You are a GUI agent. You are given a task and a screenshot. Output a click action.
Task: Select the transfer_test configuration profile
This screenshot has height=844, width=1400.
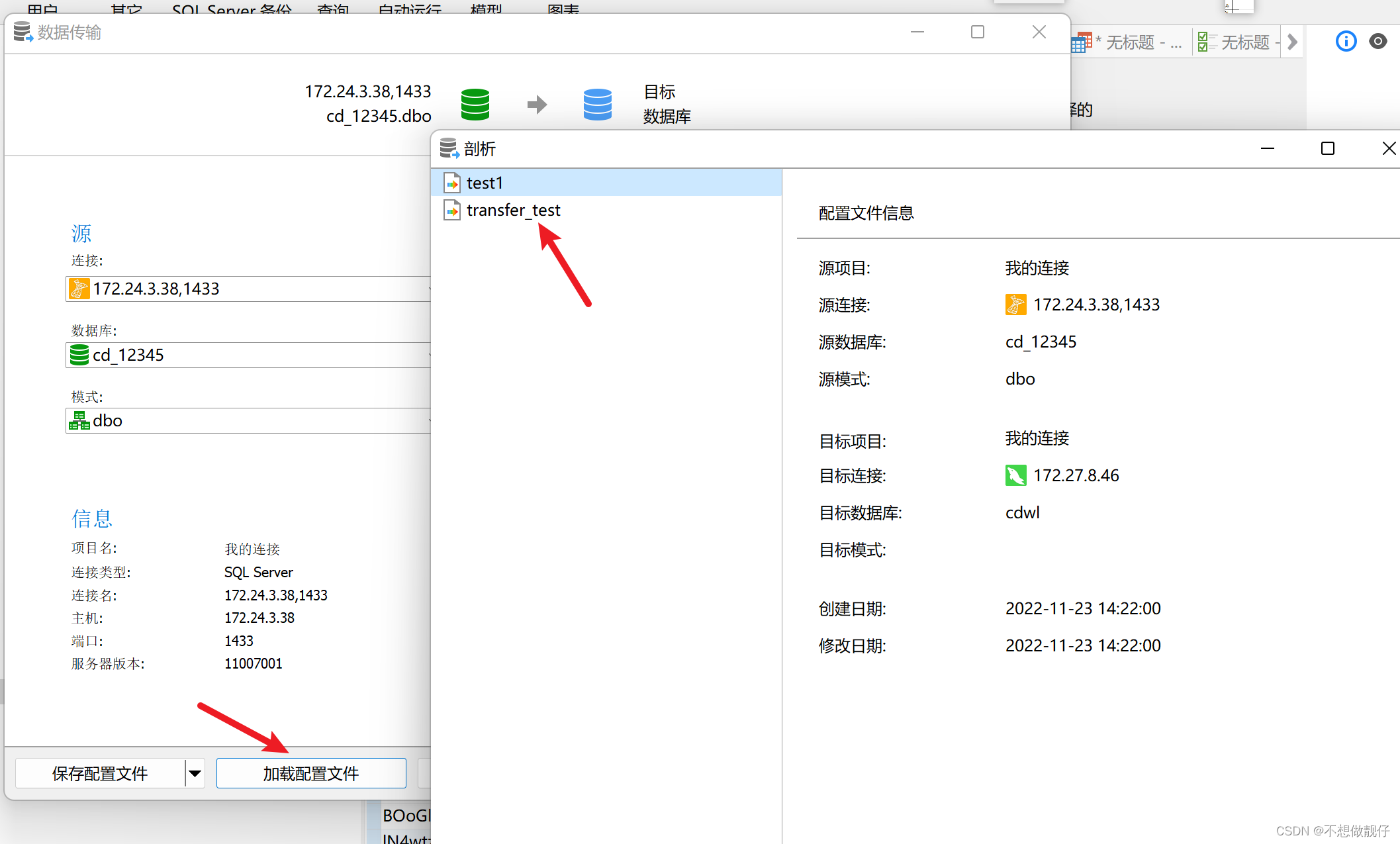click(x=514, y=210)
